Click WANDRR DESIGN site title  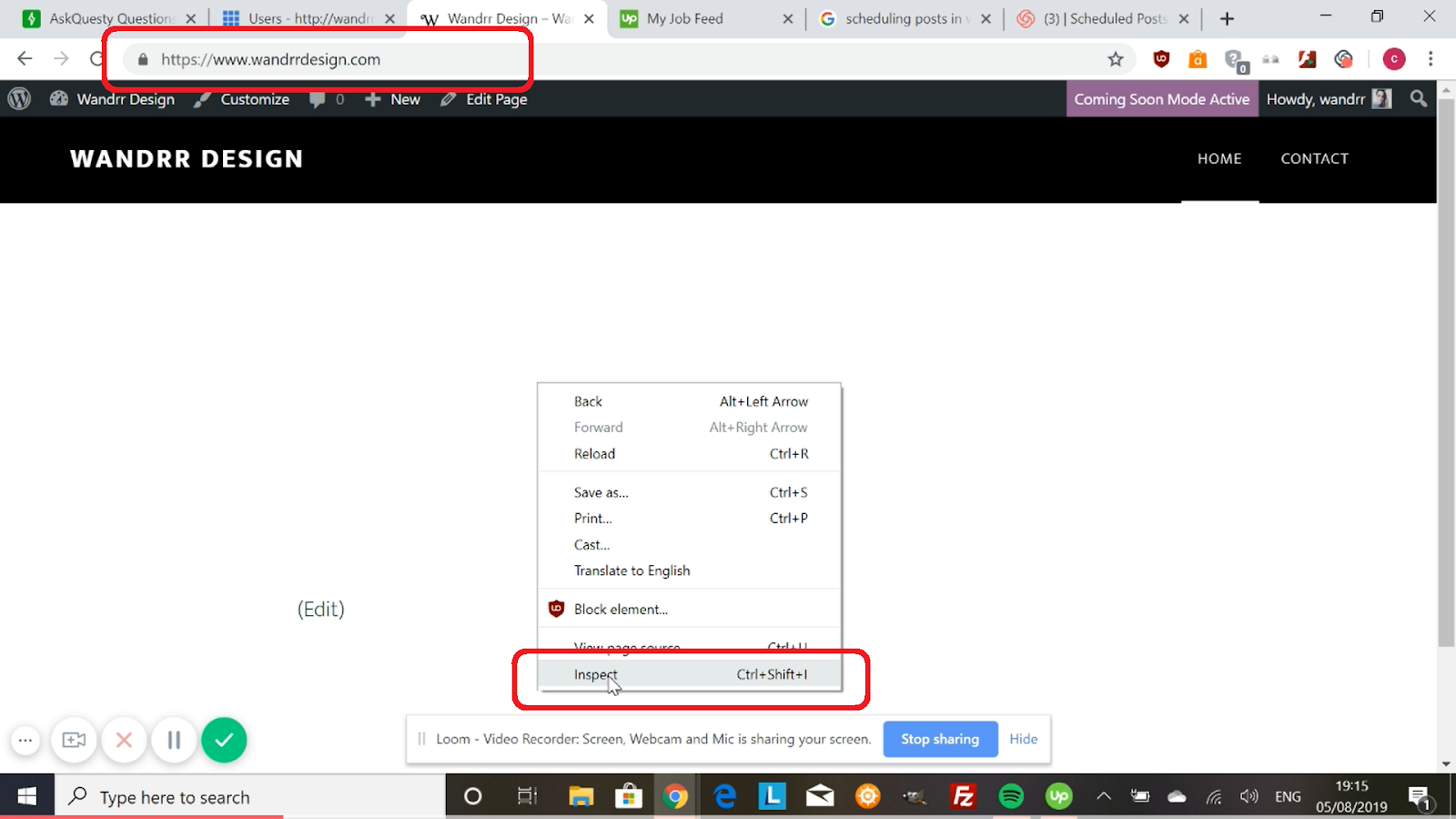(x=187, y=159)
